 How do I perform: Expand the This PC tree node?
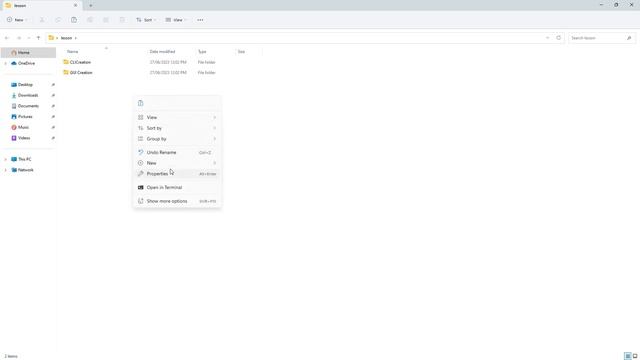tap(5, 159)
